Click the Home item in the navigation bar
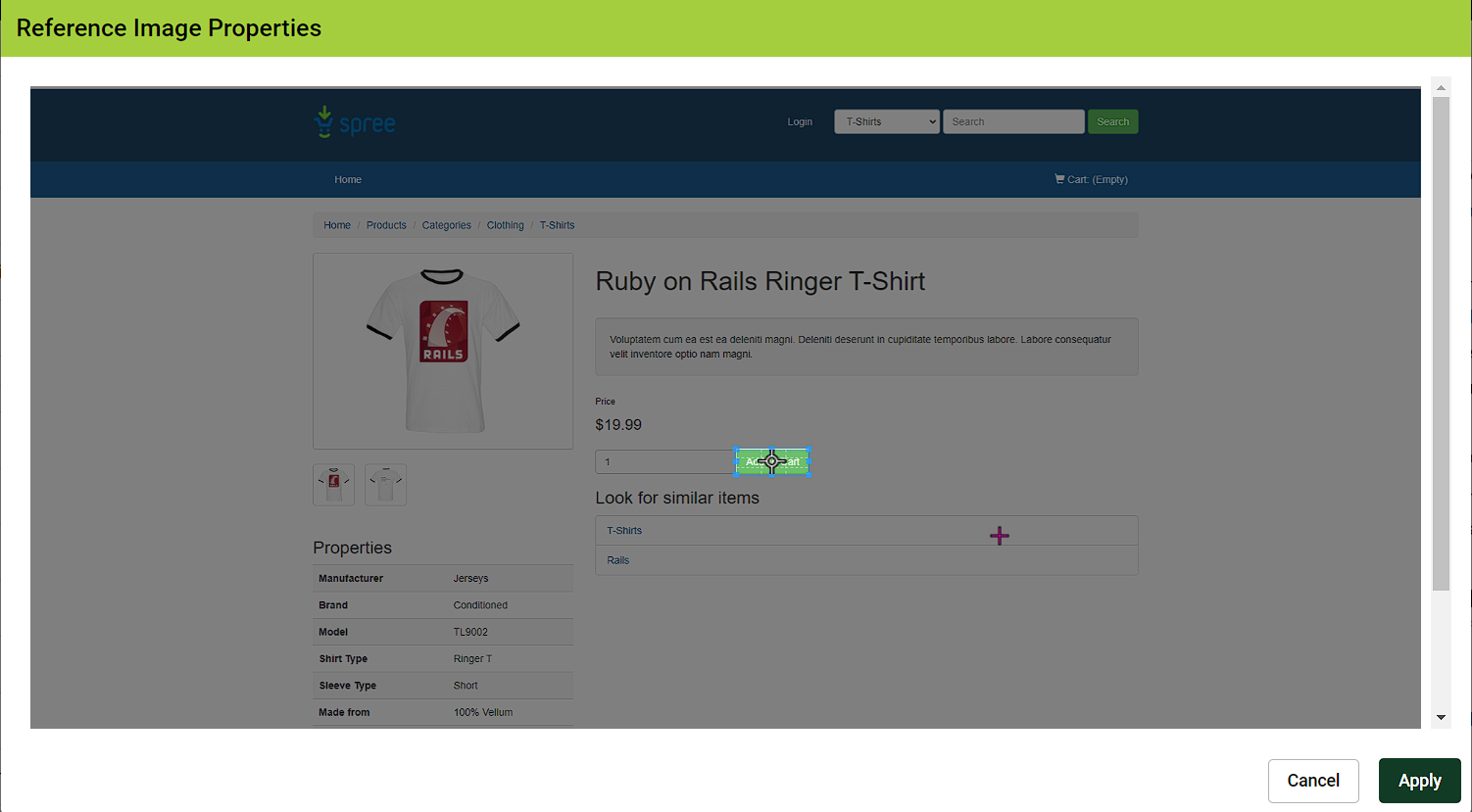 click(x=348, y=179)
